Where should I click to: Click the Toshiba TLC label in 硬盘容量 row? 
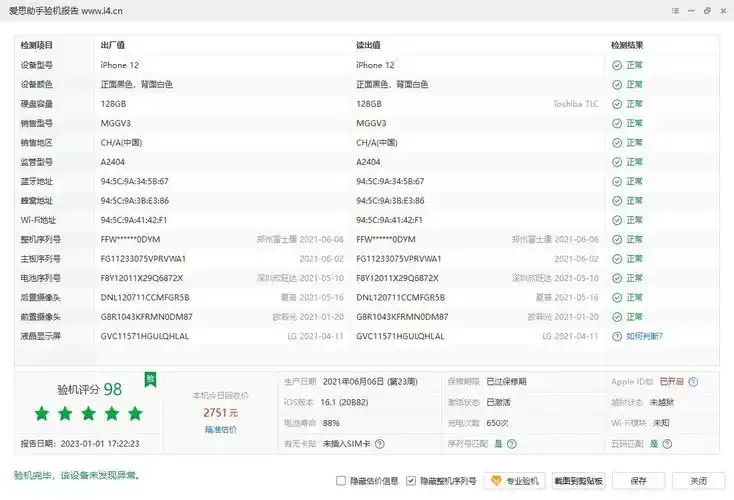pyautogui.click(x=575, y=104)
